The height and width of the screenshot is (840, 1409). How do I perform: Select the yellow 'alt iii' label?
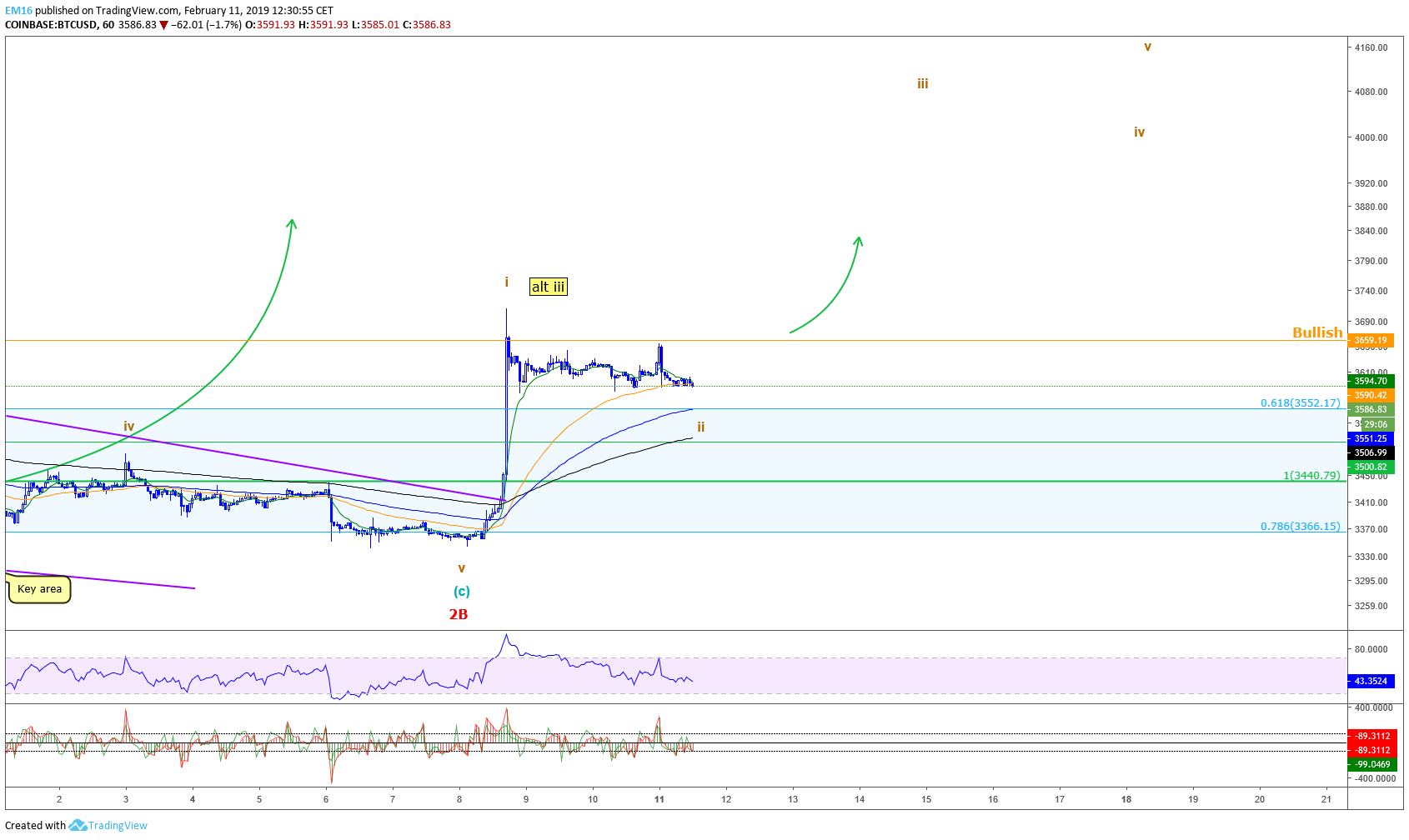(x=549, y=287)
